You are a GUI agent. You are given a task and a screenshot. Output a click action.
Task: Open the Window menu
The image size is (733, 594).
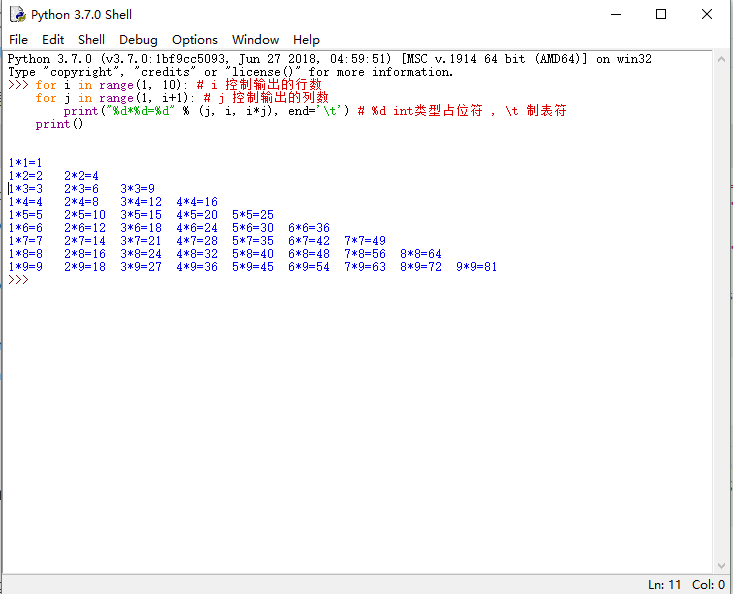[255, 40]
